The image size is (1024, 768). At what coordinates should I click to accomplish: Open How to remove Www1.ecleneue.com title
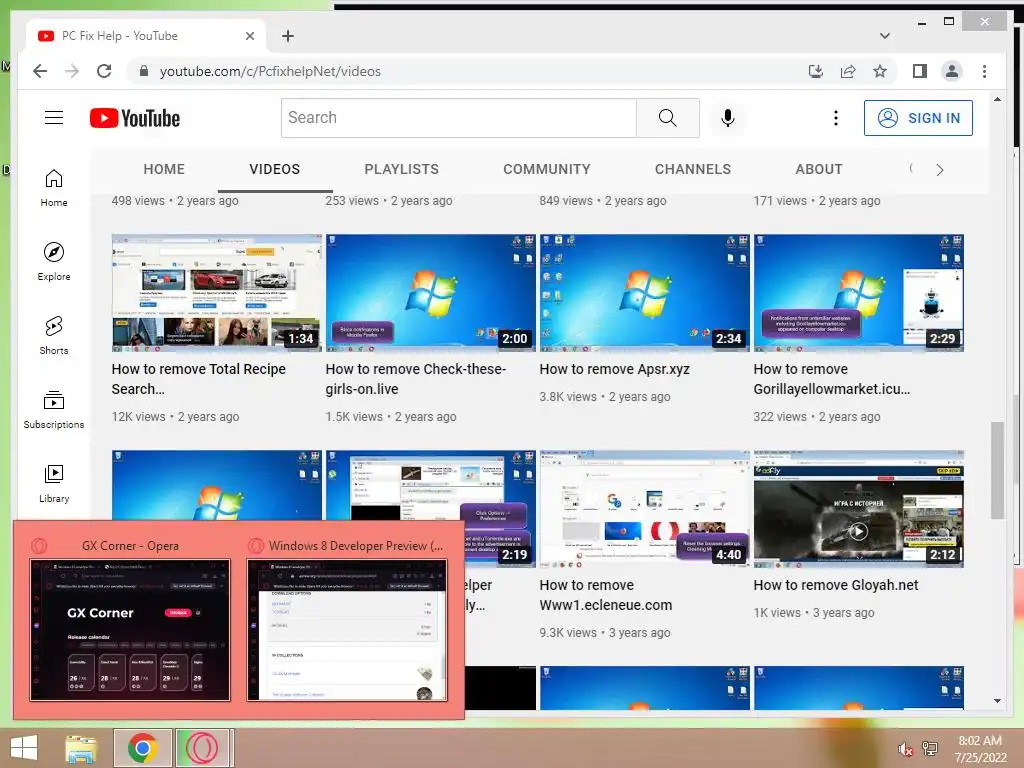click(x=605, y=595)
